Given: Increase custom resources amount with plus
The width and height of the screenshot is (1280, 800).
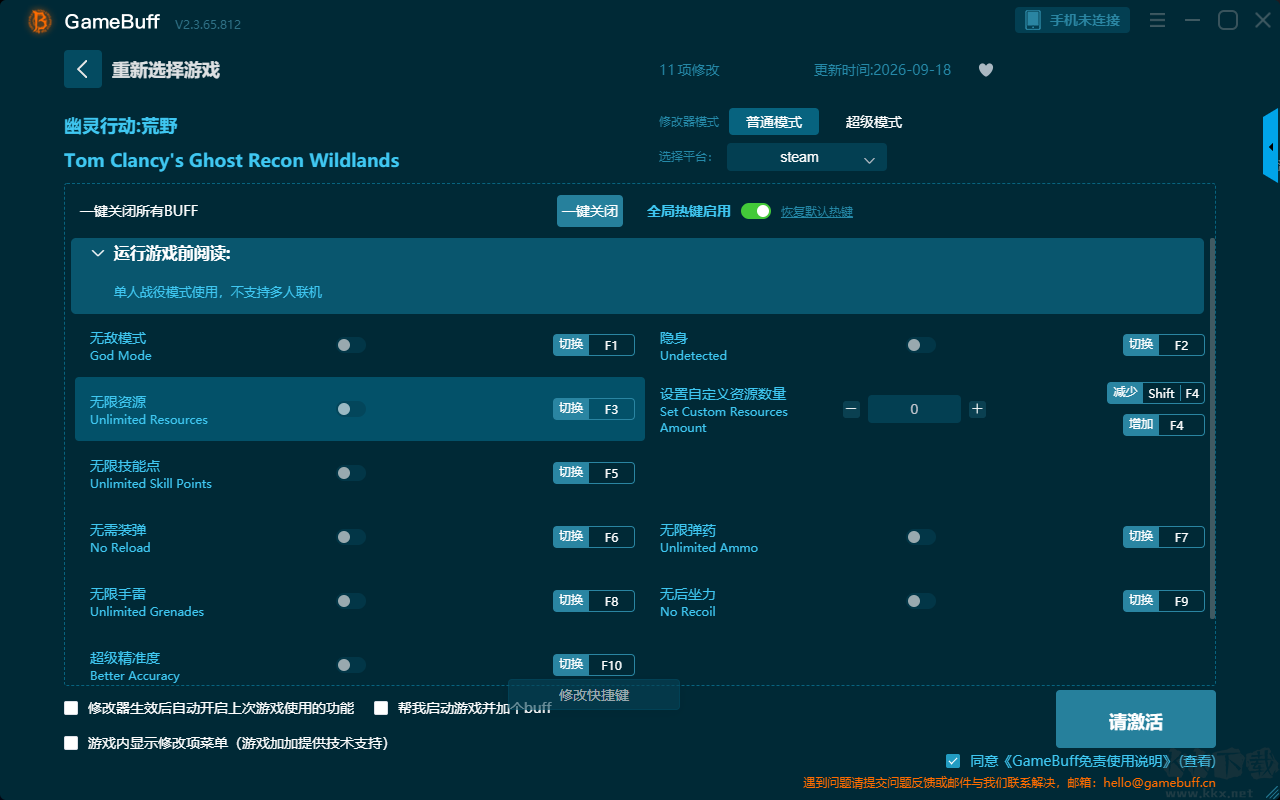Looking at the screenshot, I should [x=977, y=409].
